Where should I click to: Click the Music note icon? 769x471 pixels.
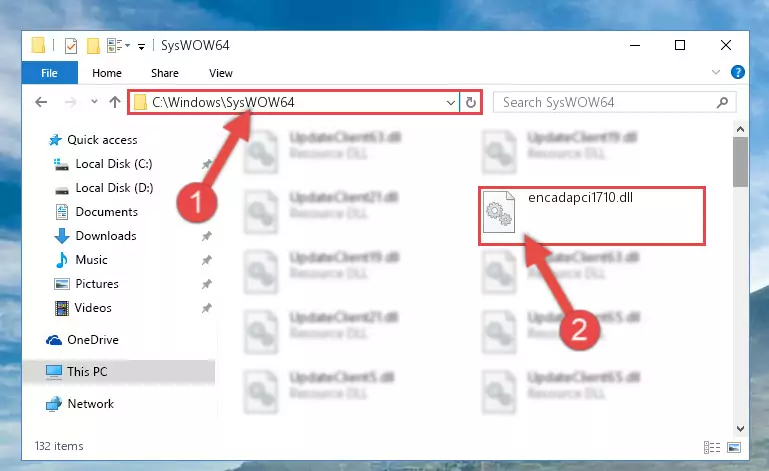tap(62, 260)
